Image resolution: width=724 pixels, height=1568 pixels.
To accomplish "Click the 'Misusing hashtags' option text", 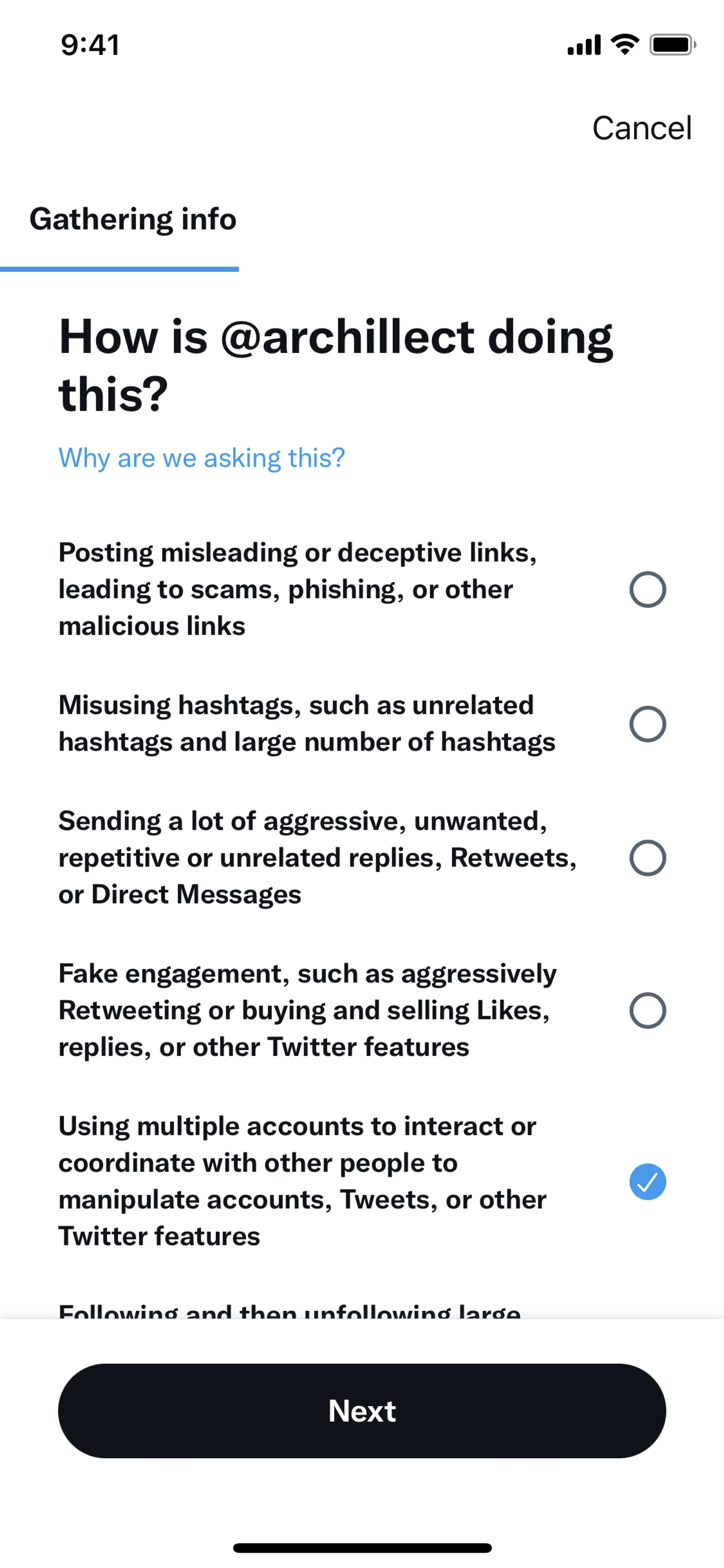I will click(307, 723).
